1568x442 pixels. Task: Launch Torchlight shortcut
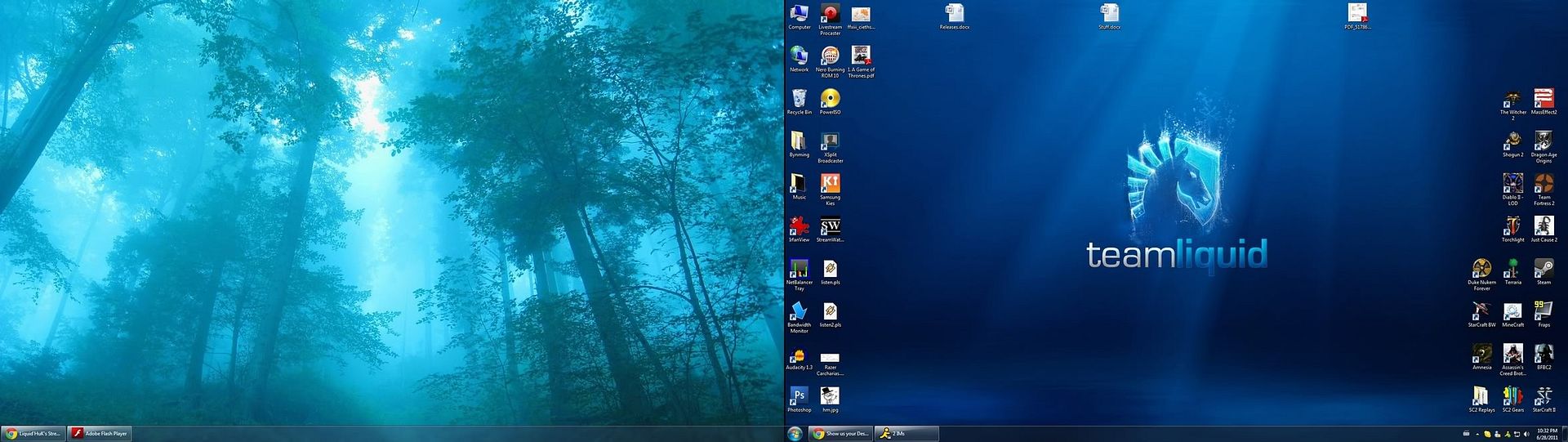pyautogui.click(x=1512, y=230)
